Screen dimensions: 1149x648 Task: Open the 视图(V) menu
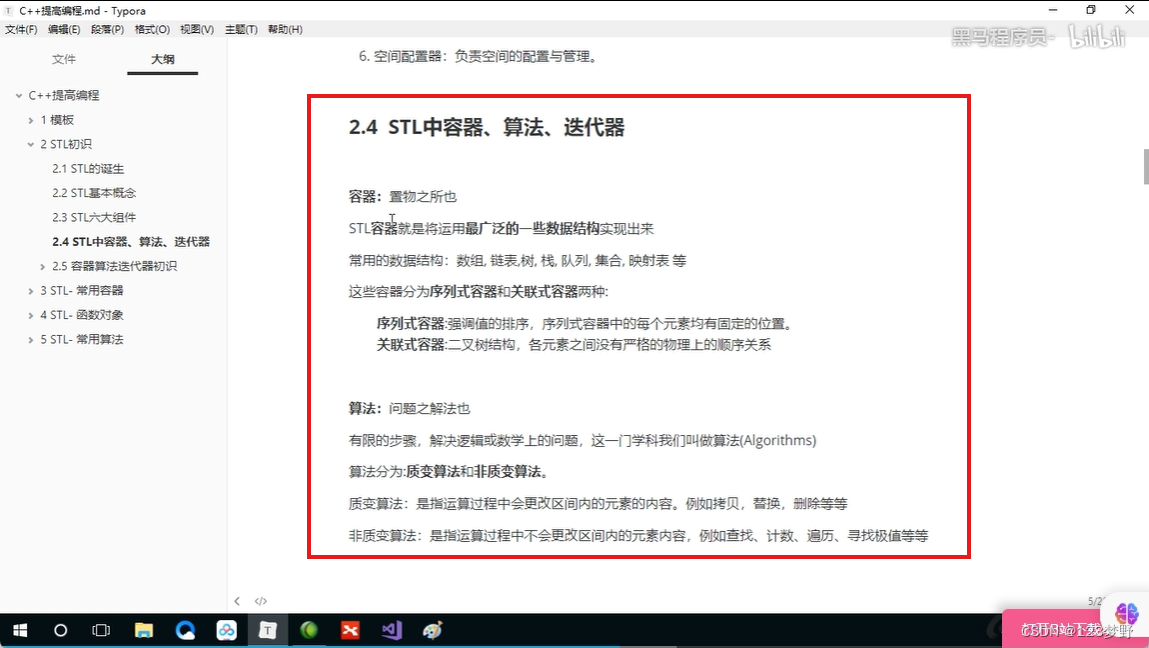pyautogui.click(x=196, y=29)
